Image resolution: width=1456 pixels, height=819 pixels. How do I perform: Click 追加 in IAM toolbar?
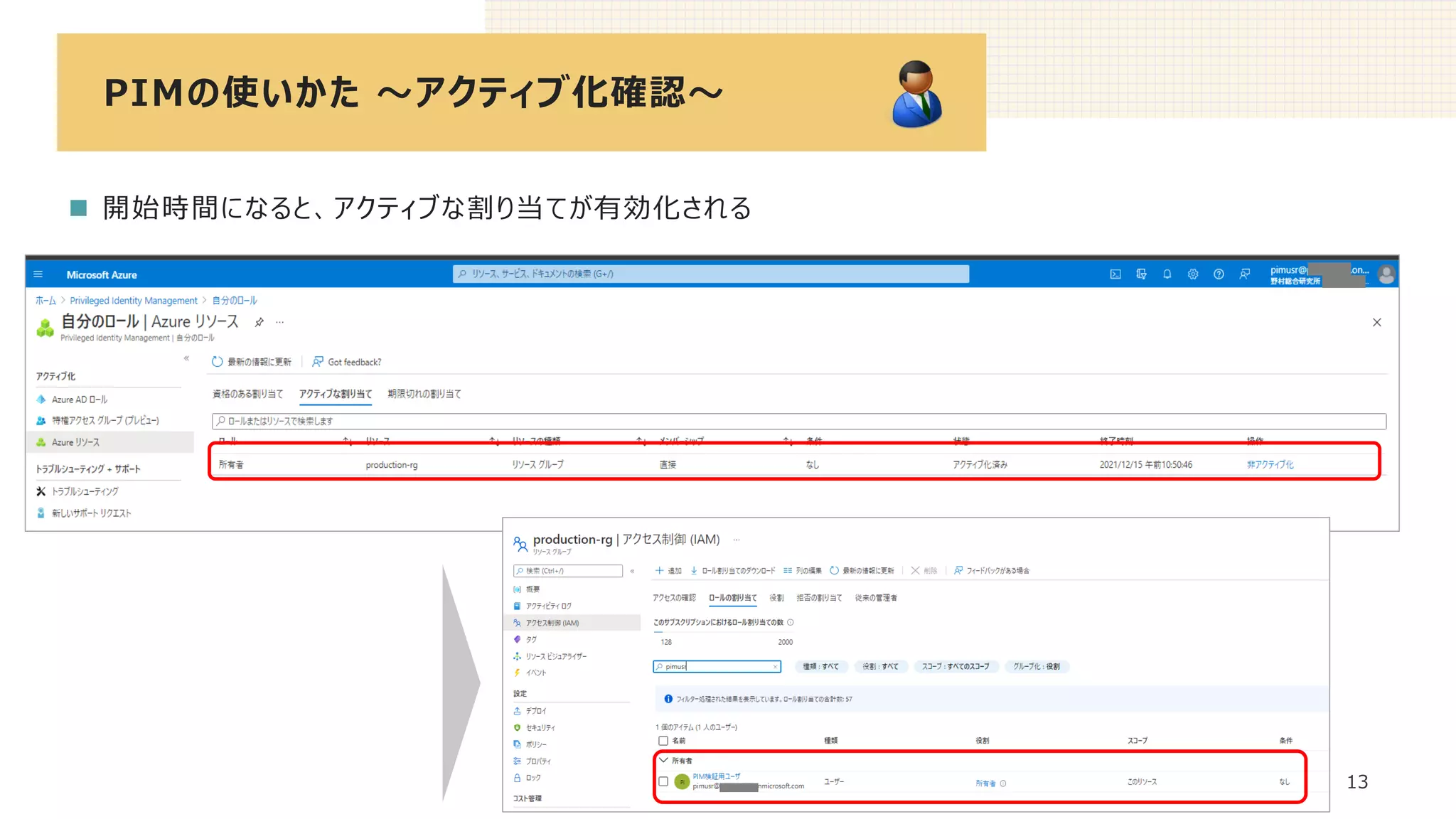click(669, 571)
